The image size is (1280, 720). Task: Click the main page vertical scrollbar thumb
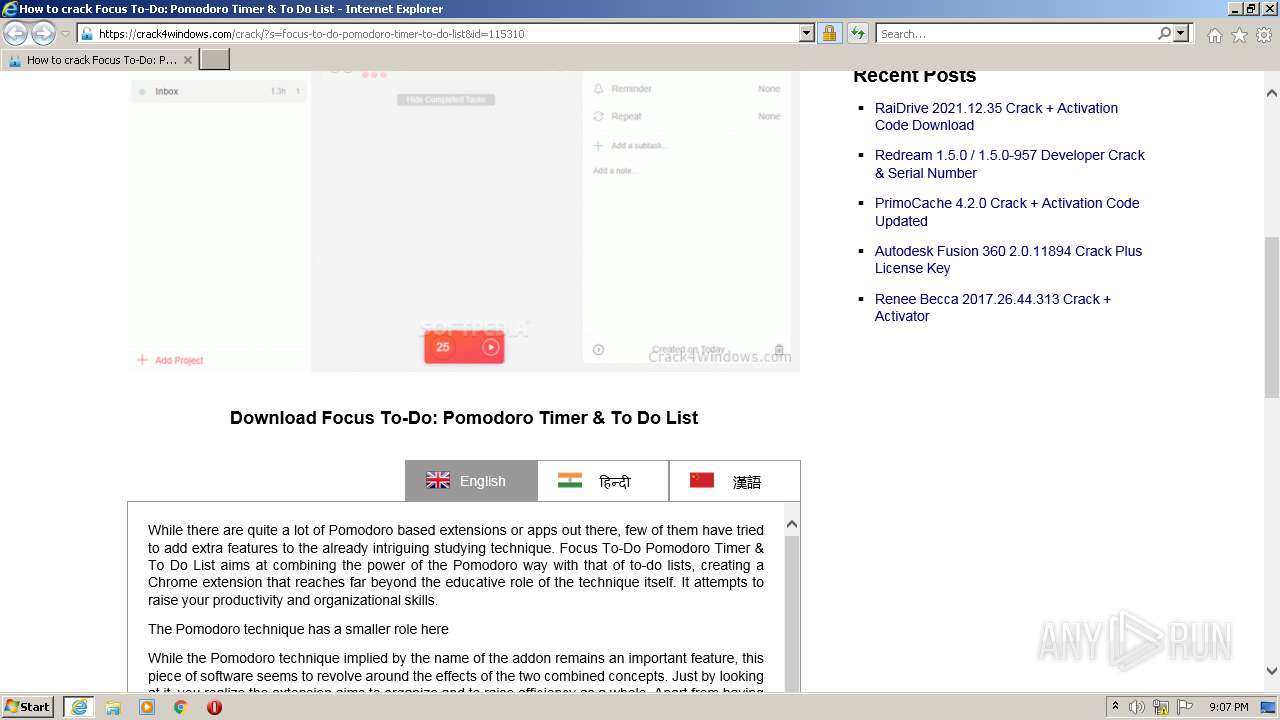point(1272,317)
